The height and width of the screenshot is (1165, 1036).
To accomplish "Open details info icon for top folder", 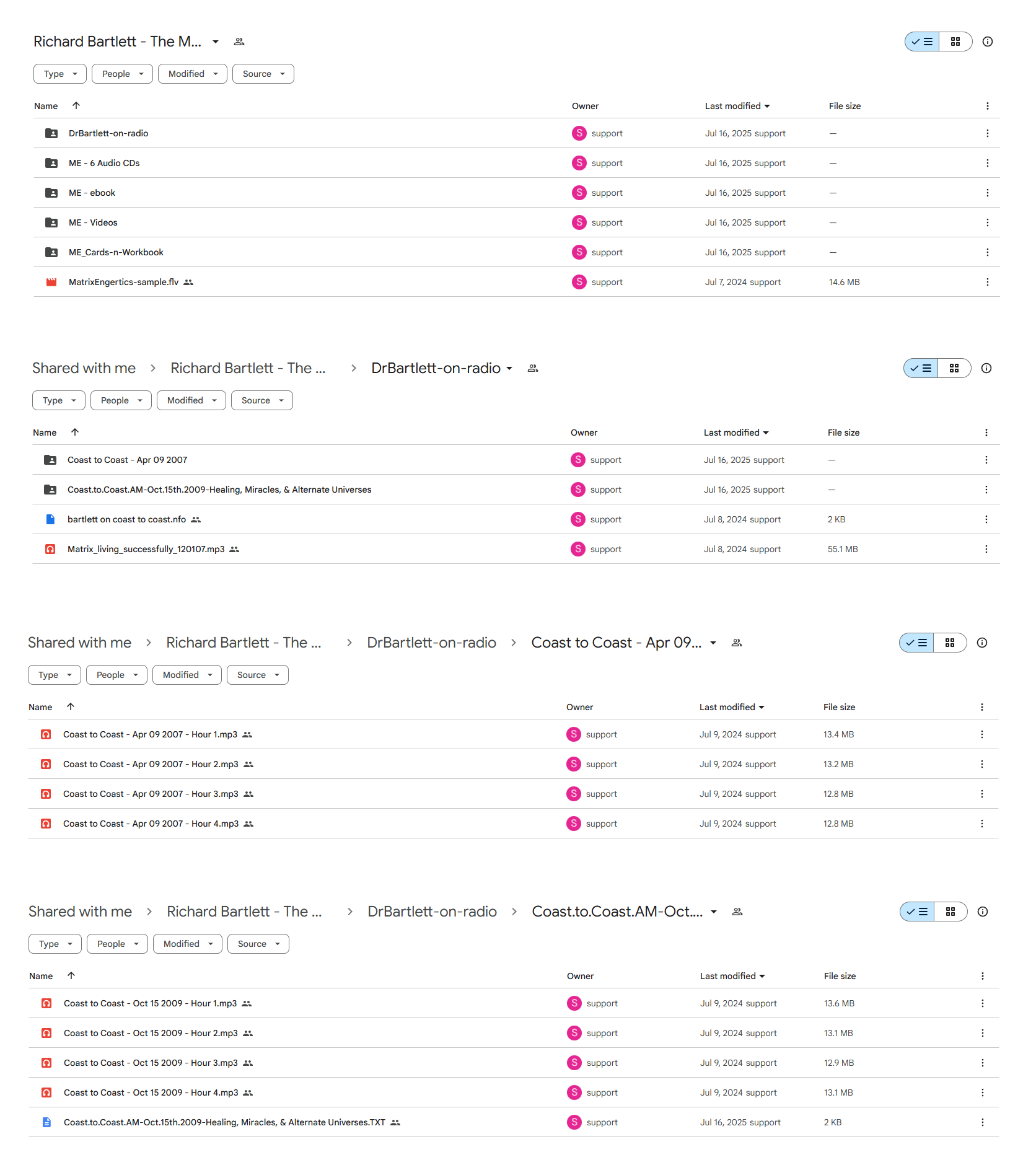I will [988, 42].
